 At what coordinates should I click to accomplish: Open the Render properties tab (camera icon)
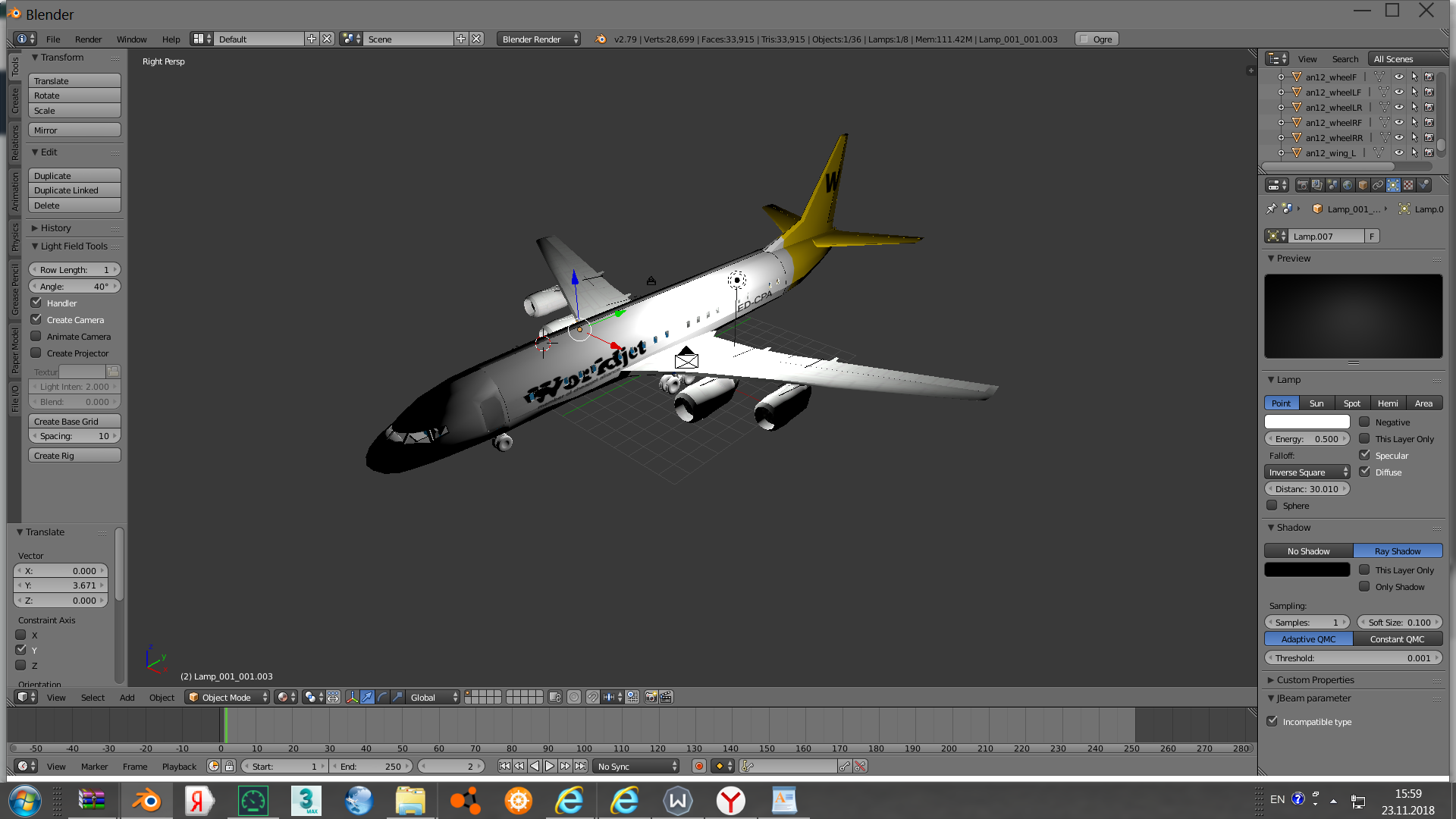(1302, 185)
